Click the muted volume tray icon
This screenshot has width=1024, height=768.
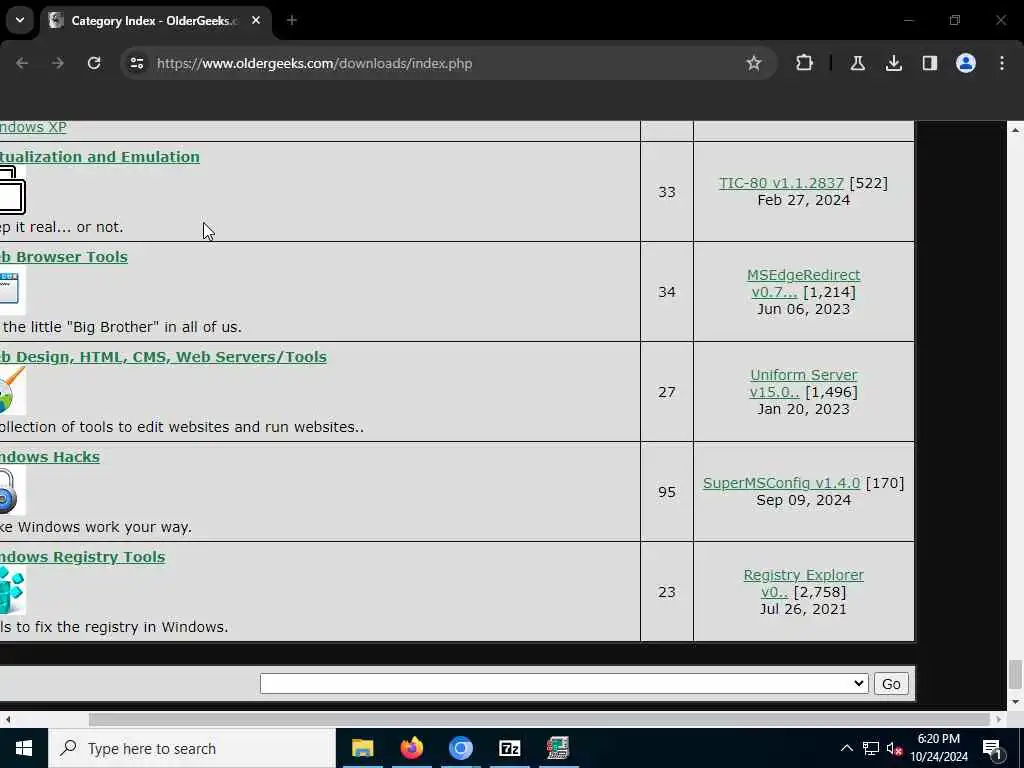click(895, 748)
